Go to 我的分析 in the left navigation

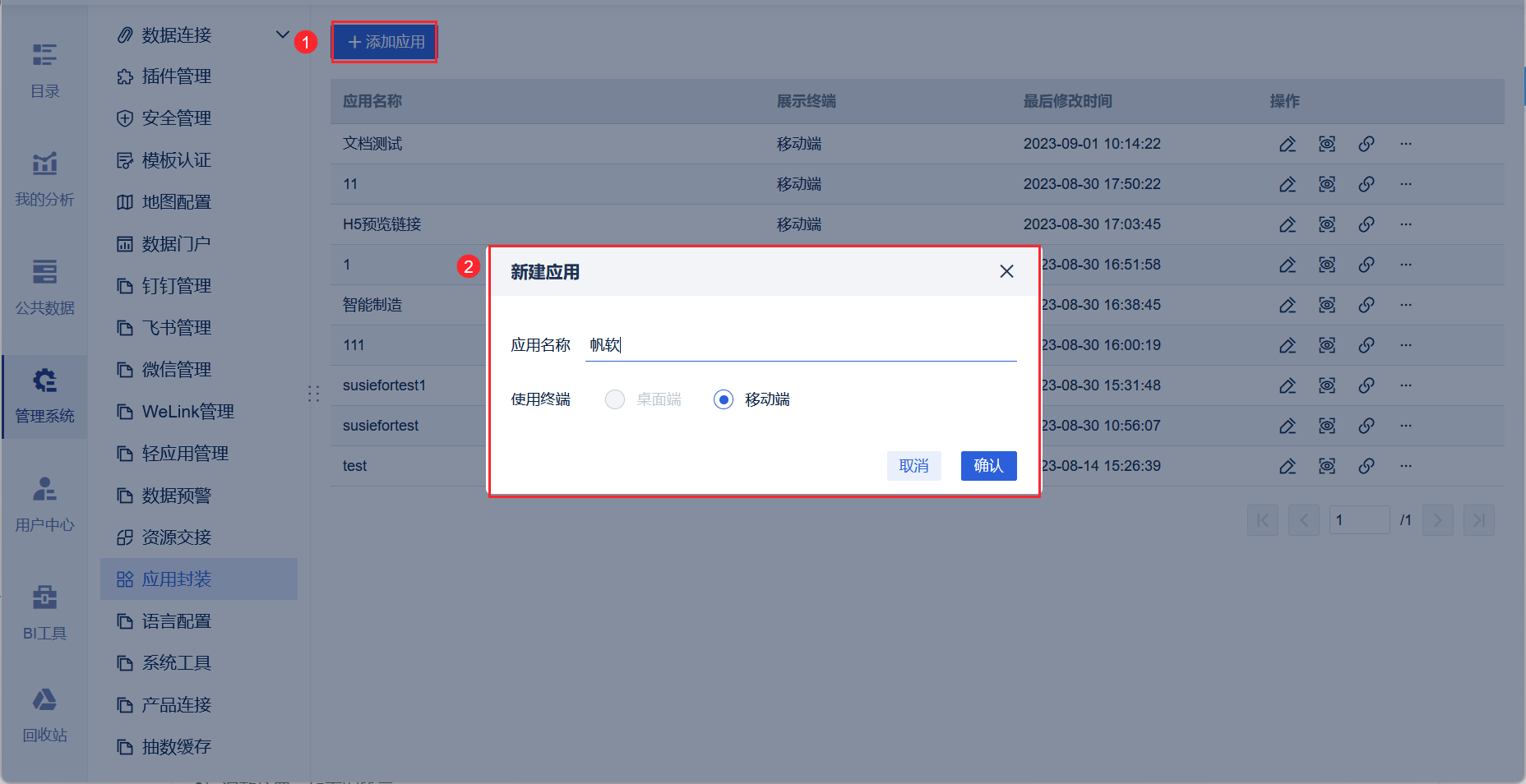(x=44, y=179)
